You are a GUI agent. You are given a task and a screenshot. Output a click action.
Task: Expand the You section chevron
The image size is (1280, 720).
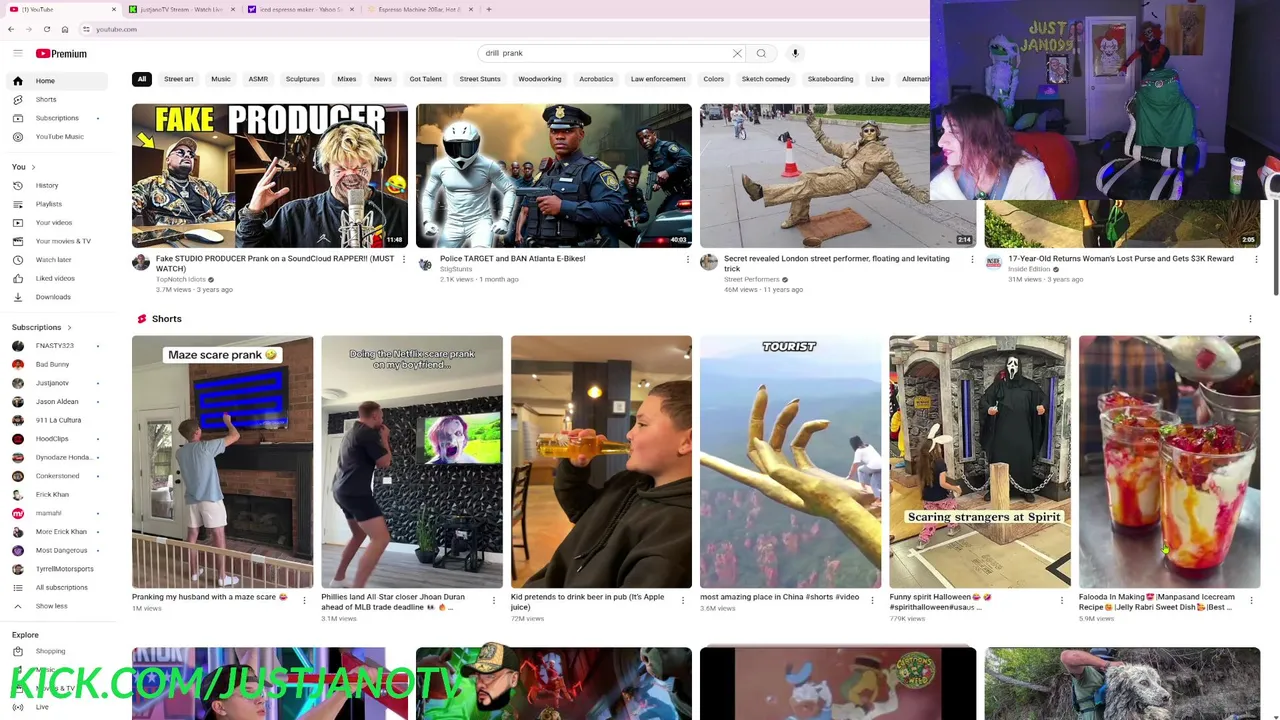[33, 167]
